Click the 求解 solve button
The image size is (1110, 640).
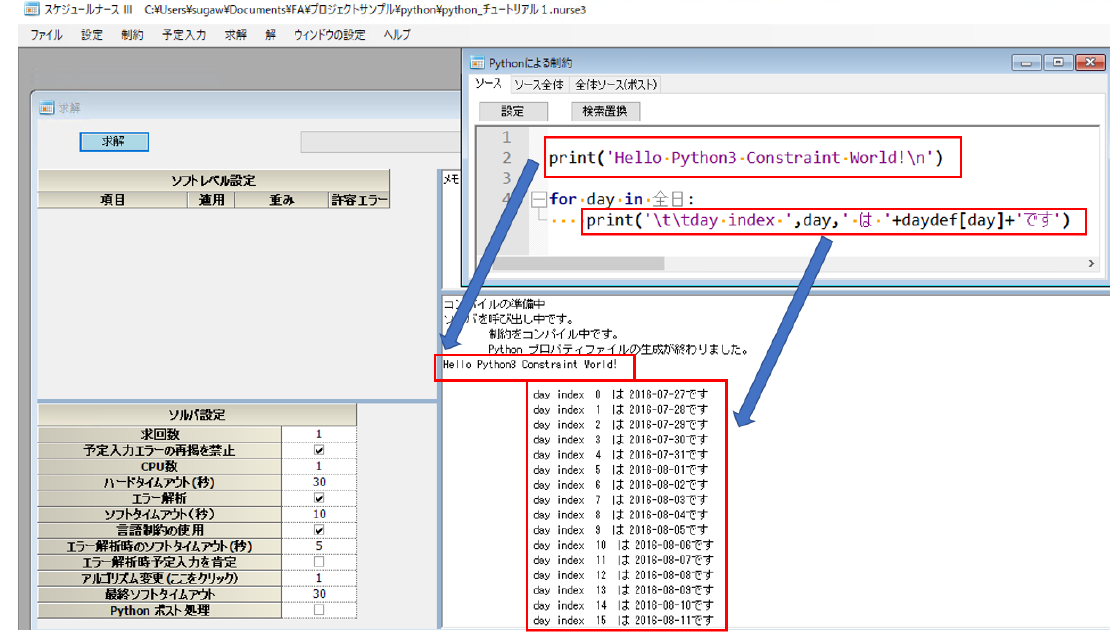[x=114, y=142]
